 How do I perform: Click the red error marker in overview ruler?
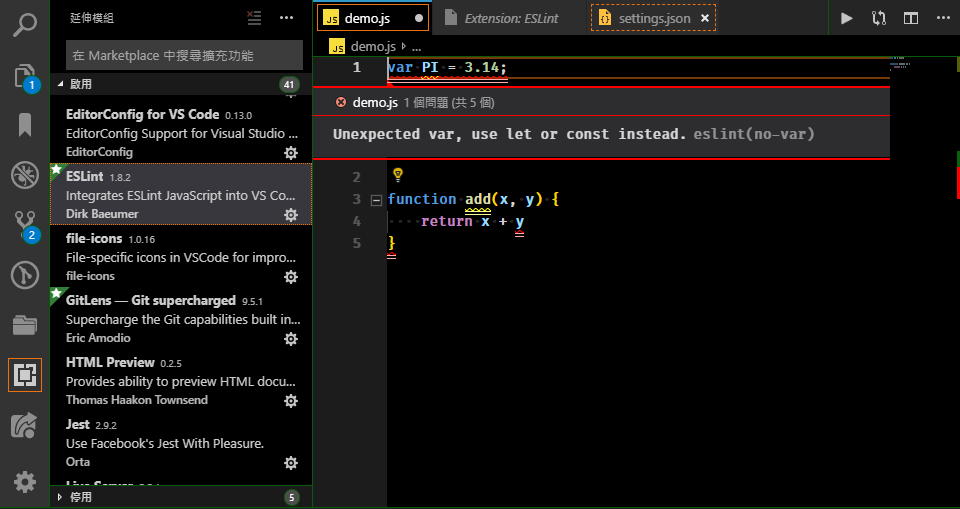coord(958,183)
